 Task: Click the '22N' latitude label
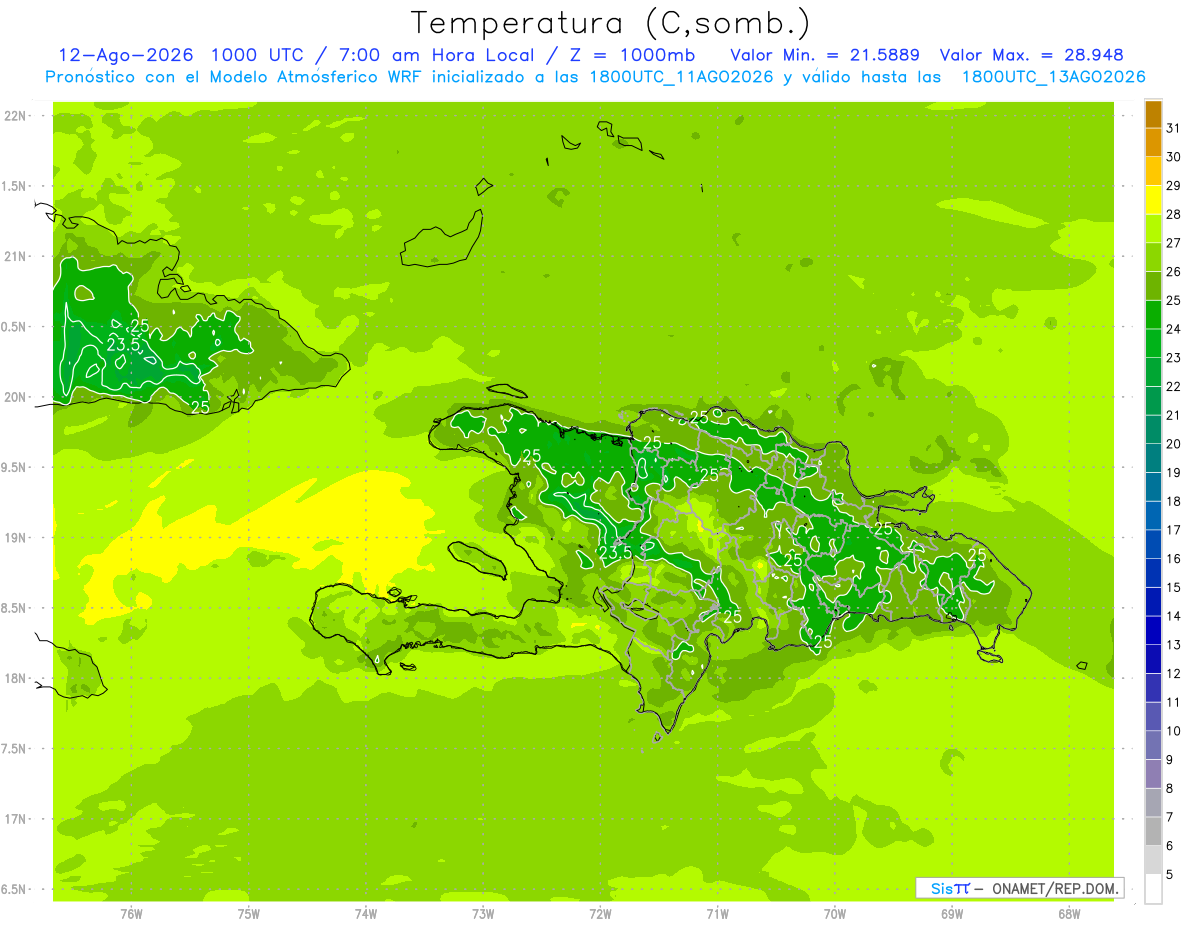tap(17, 116)
